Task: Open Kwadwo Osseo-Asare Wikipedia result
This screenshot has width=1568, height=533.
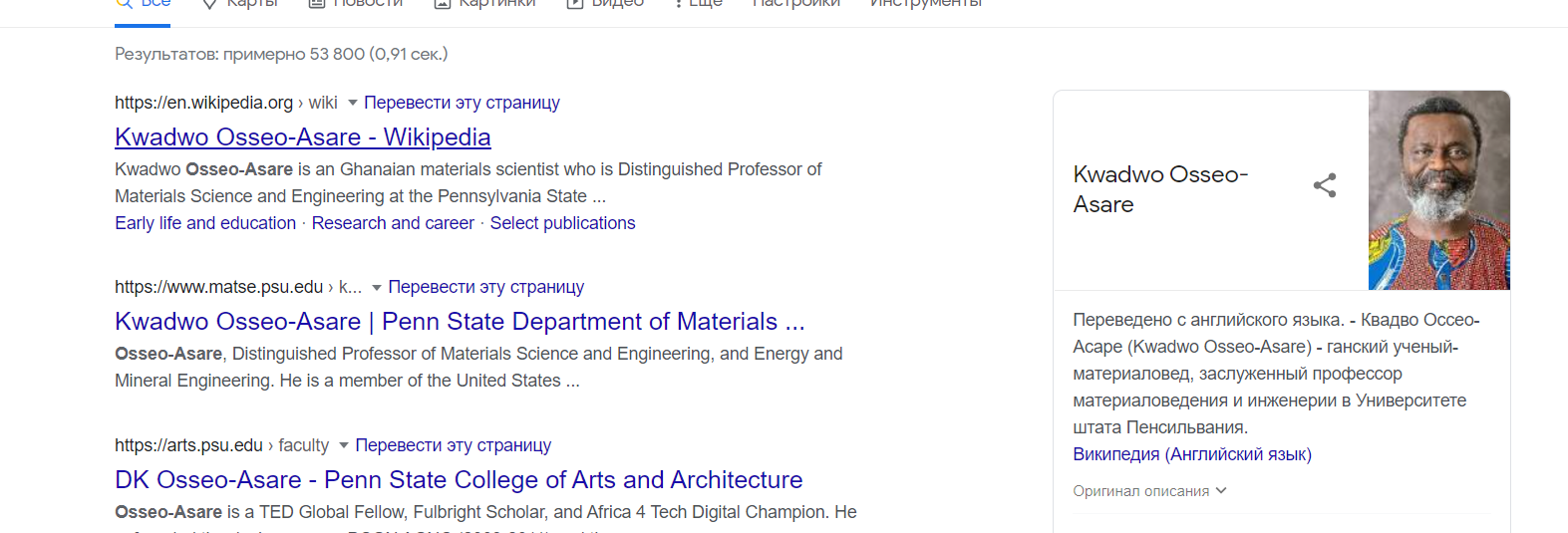Action: [303, 137]
